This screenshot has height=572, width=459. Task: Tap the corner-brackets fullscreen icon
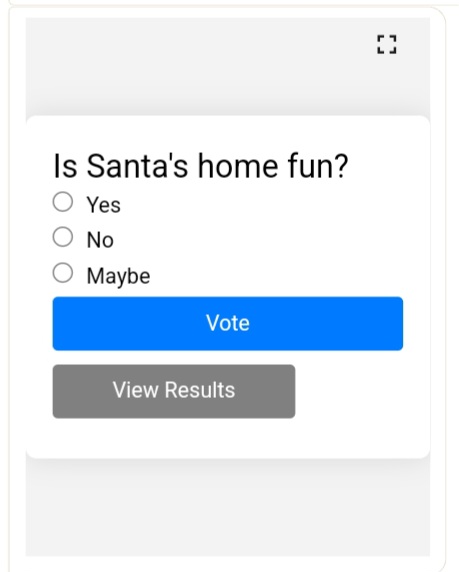coord(387,45)
